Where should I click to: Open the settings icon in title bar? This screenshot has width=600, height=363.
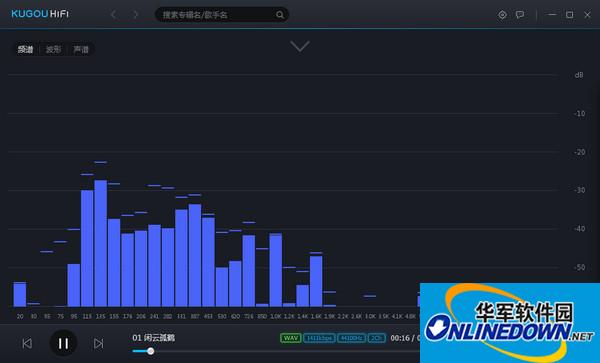(x=502, y=15)
